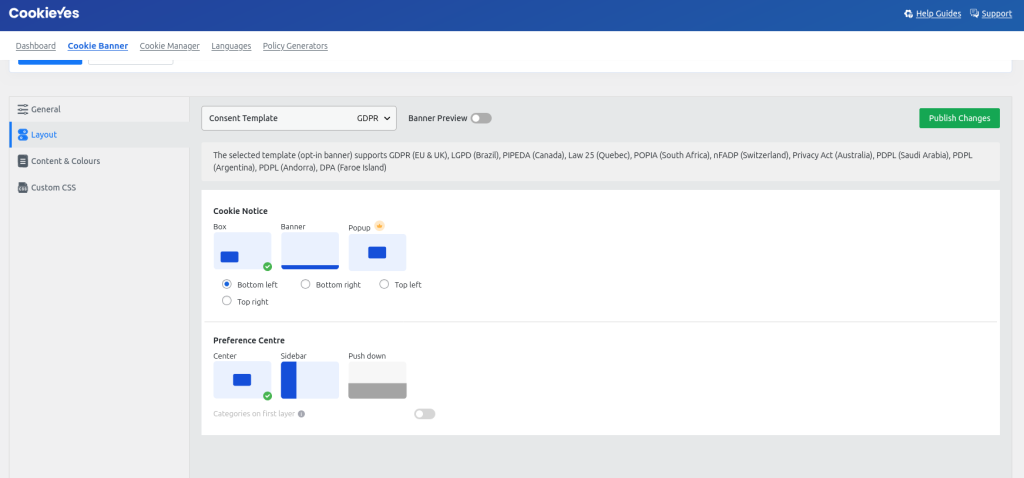
Task: Toggle the Banner Preview switch
Action: point(481,118)
